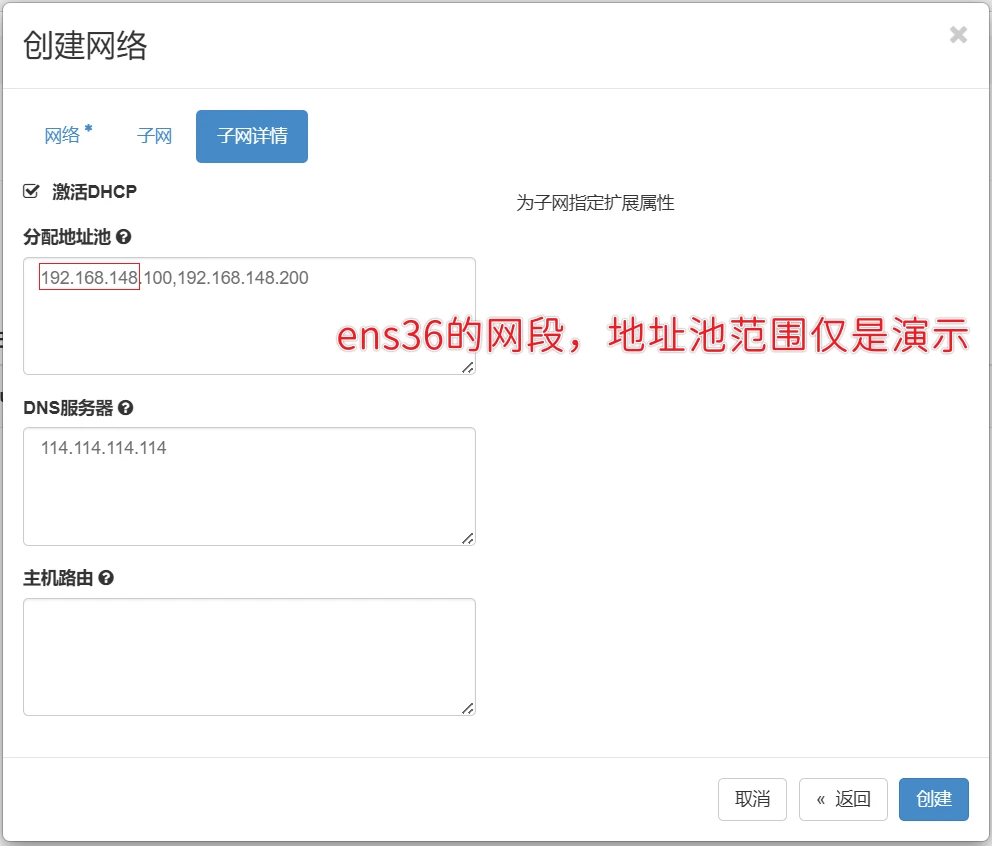
Task: Switch to the 子网 tab
Action: (x=155, y=136)
